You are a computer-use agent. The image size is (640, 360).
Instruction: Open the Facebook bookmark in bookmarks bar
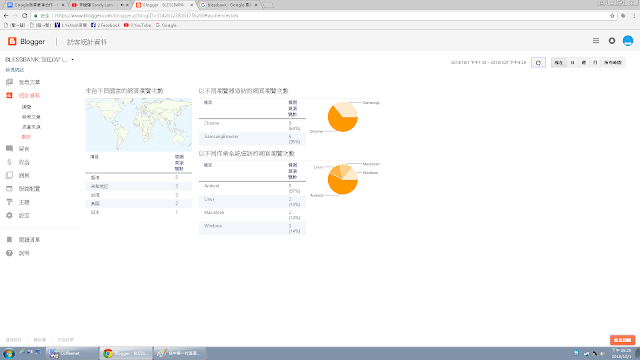(x=105, y=25)
